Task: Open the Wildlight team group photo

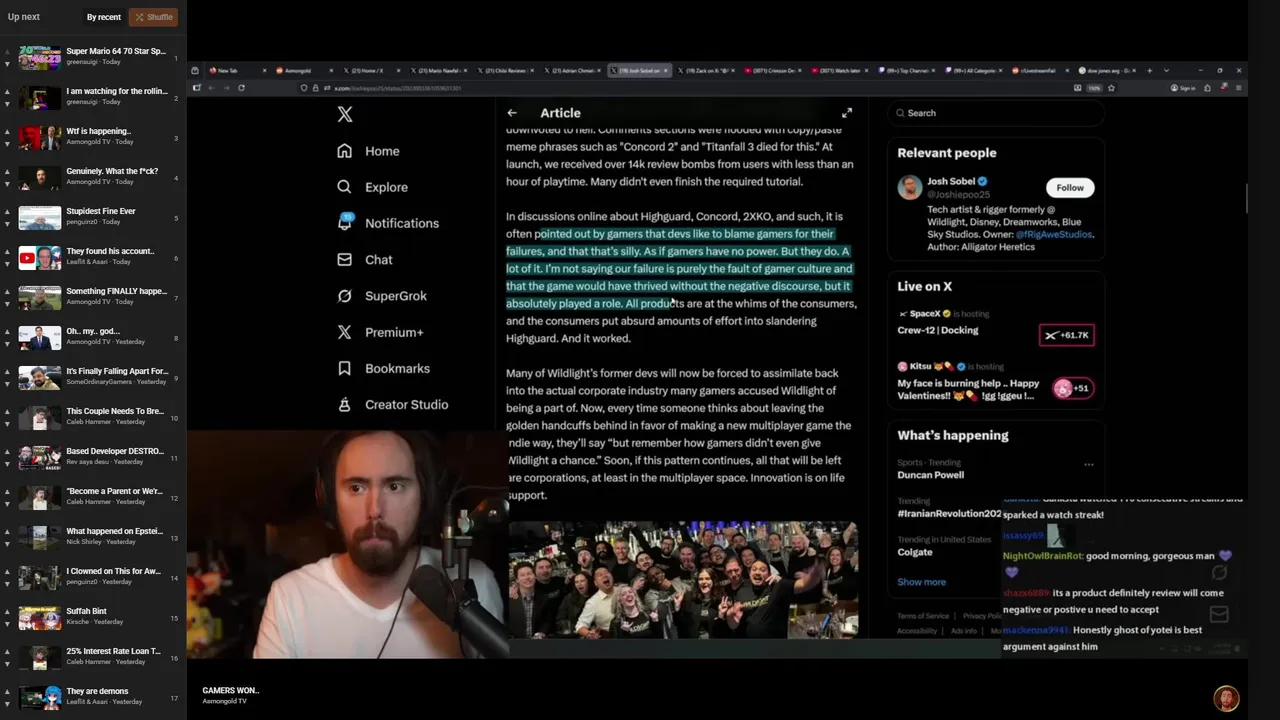Action: 683,580
